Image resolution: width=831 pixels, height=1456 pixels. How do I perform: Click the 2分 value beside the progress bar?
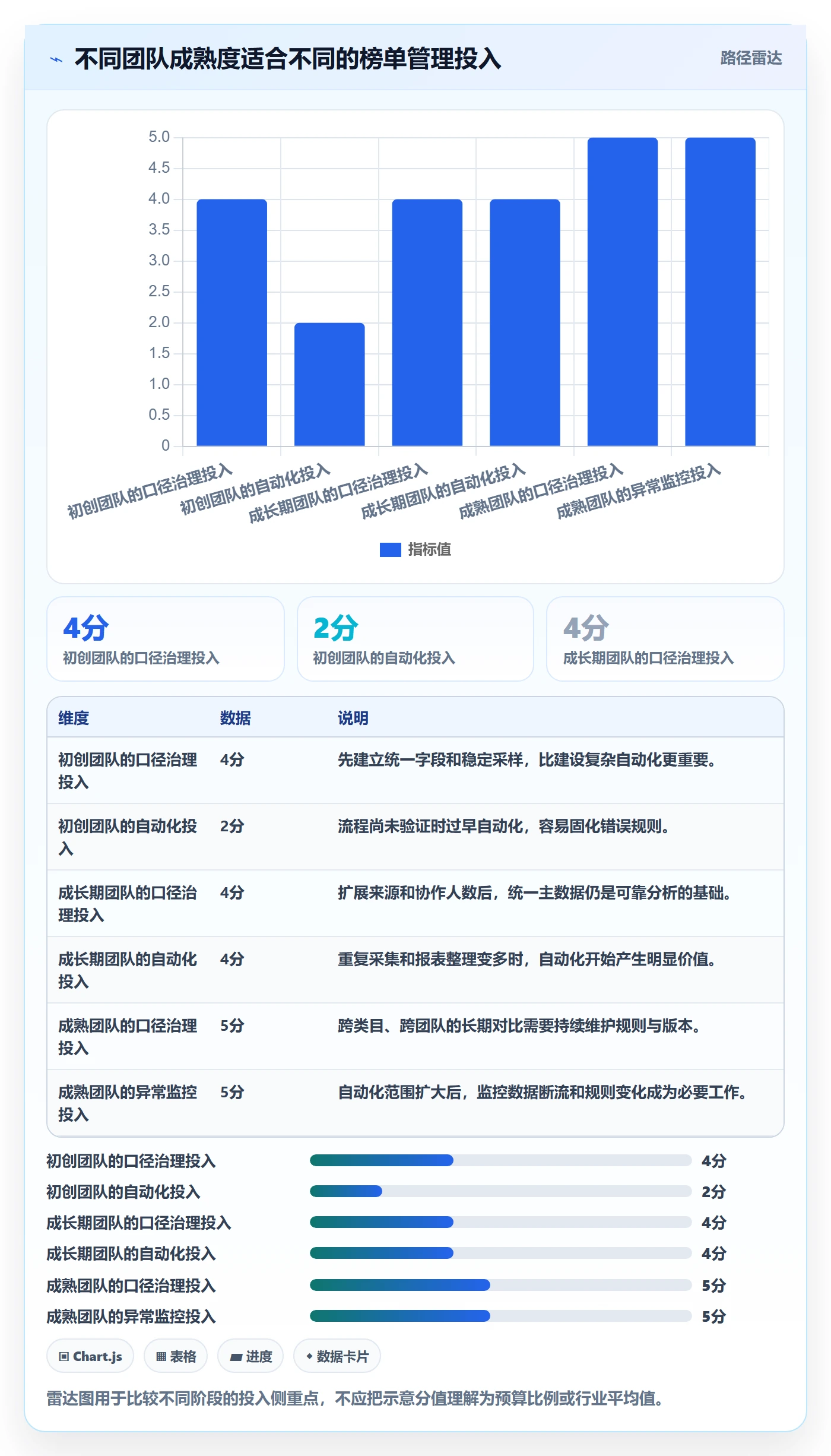coord(714,1191)
